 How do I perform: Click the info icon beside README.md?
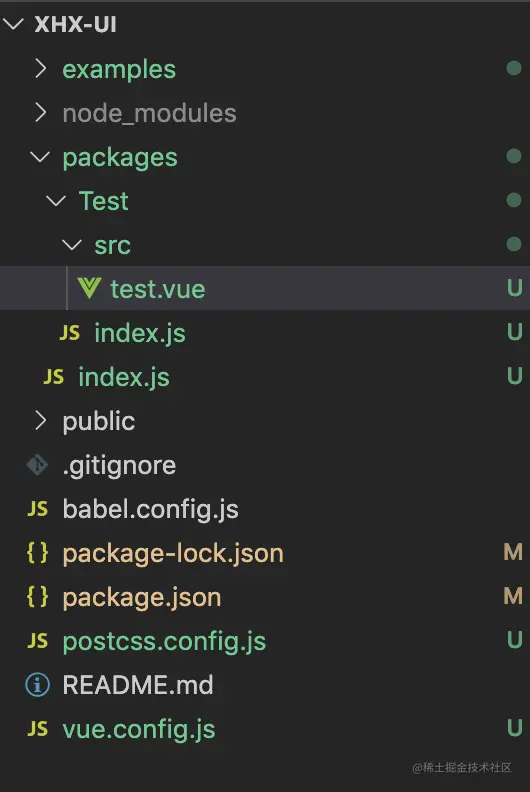37,685
